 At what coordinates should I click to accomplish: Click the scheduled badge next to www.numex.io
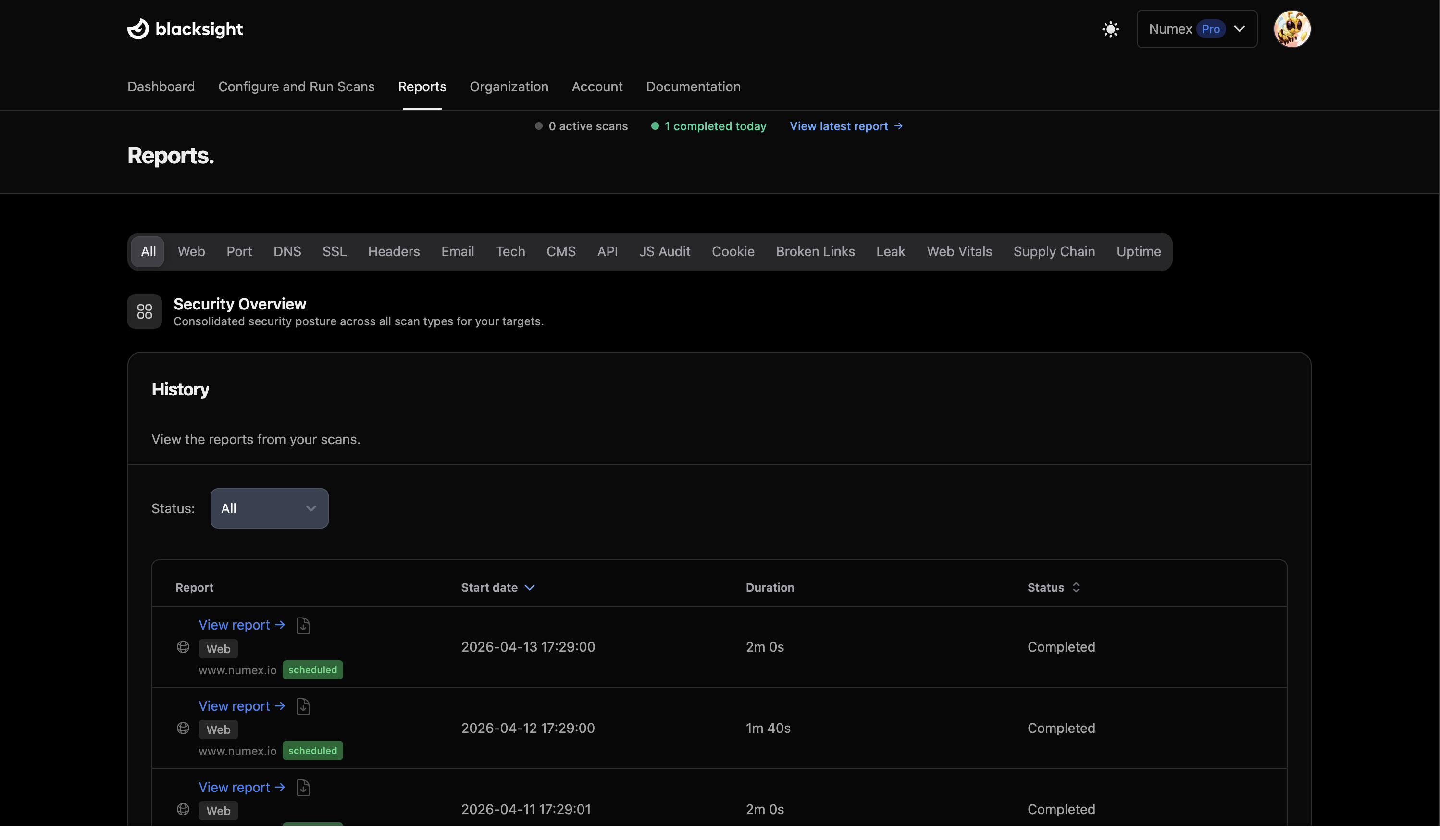point(312,669)
